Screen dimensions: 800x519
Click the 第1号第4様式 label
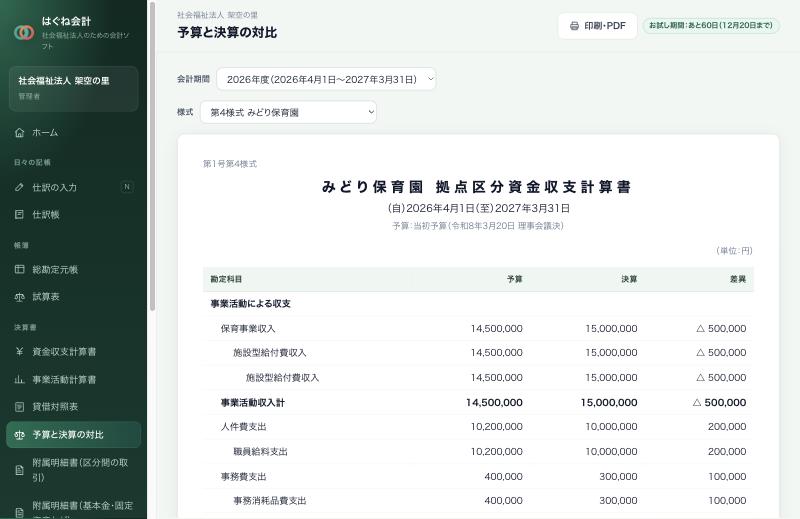pos(230,164)
